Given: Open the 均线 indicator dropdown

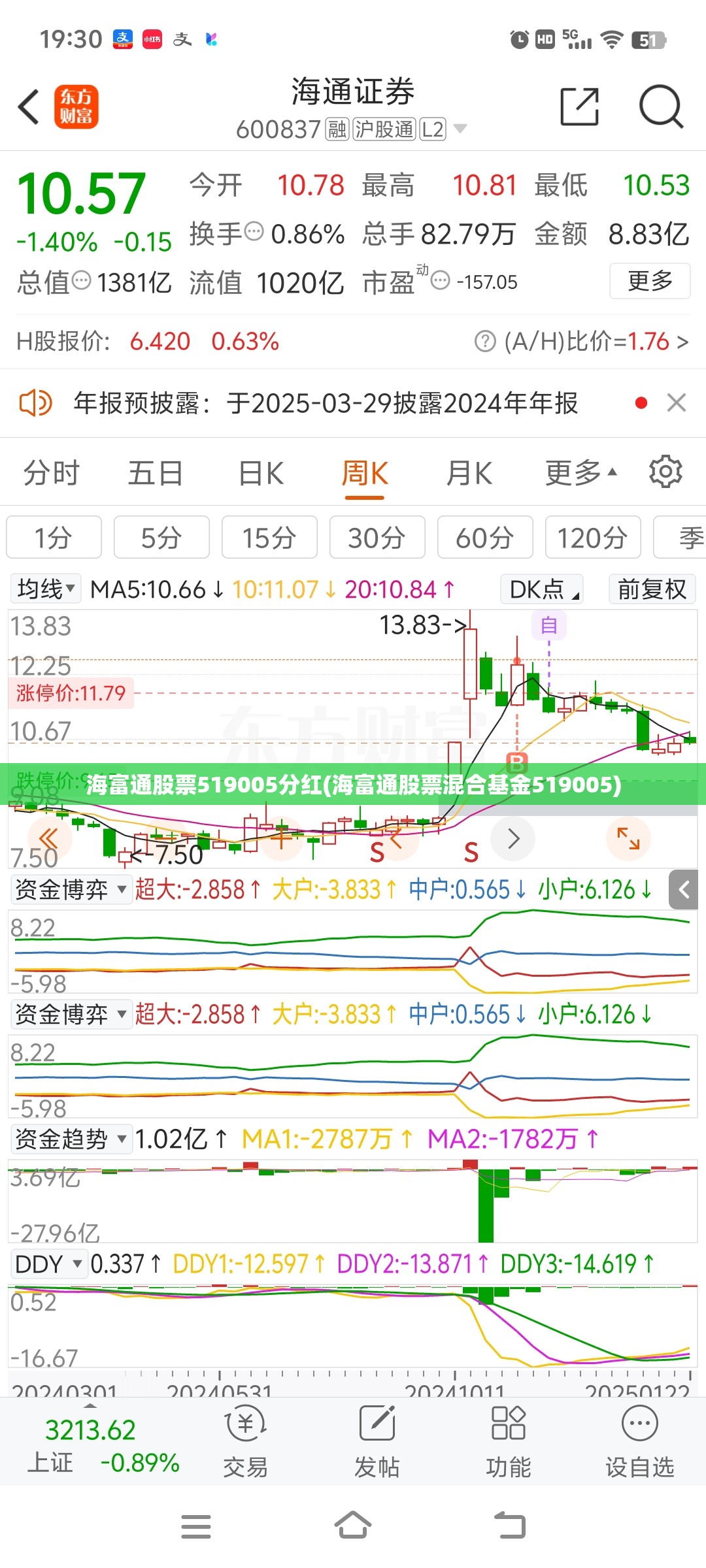Looking at the screenshot, I should pos(46,589).
